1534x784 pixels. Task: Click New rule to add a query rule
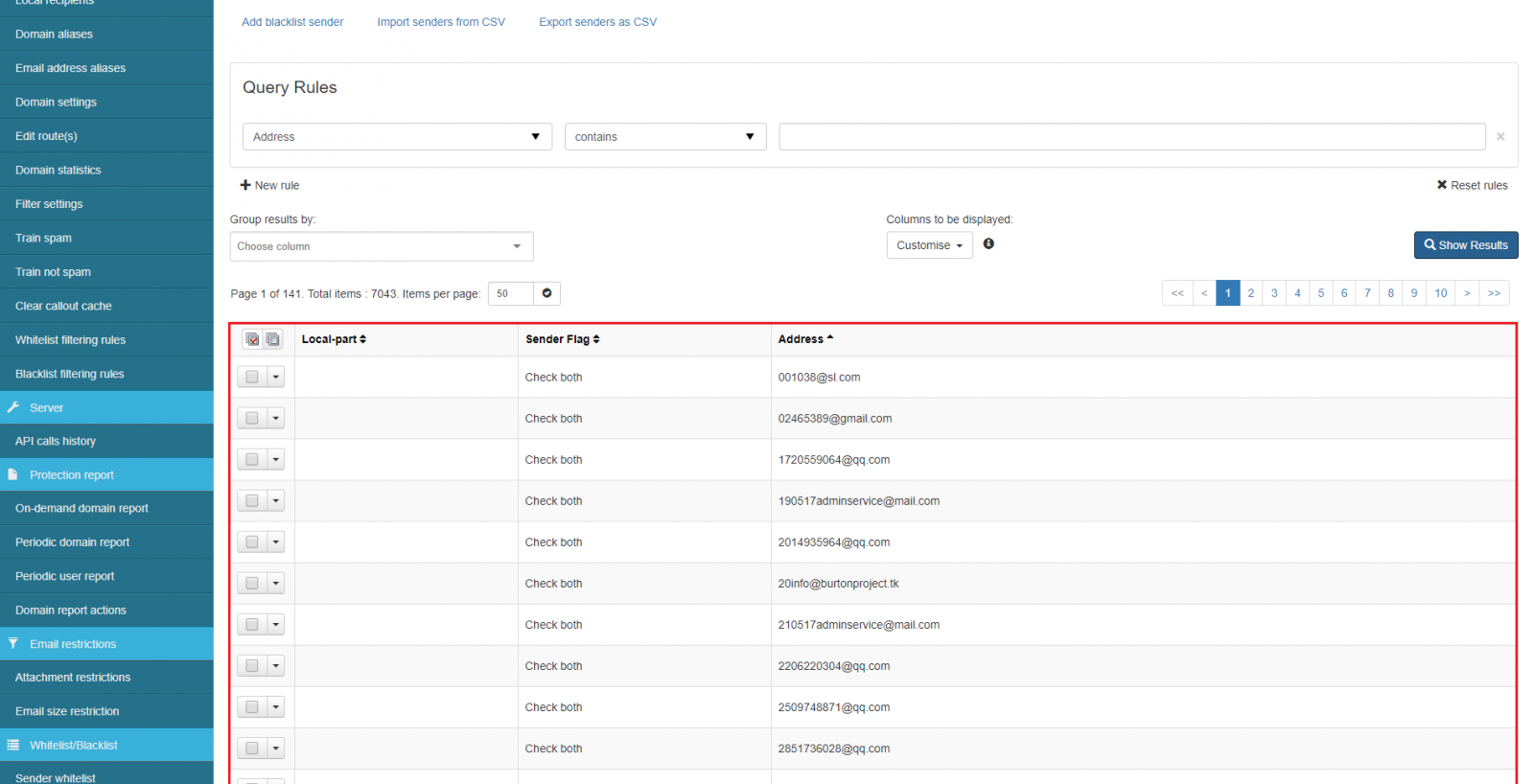click(x=269, y=185)
